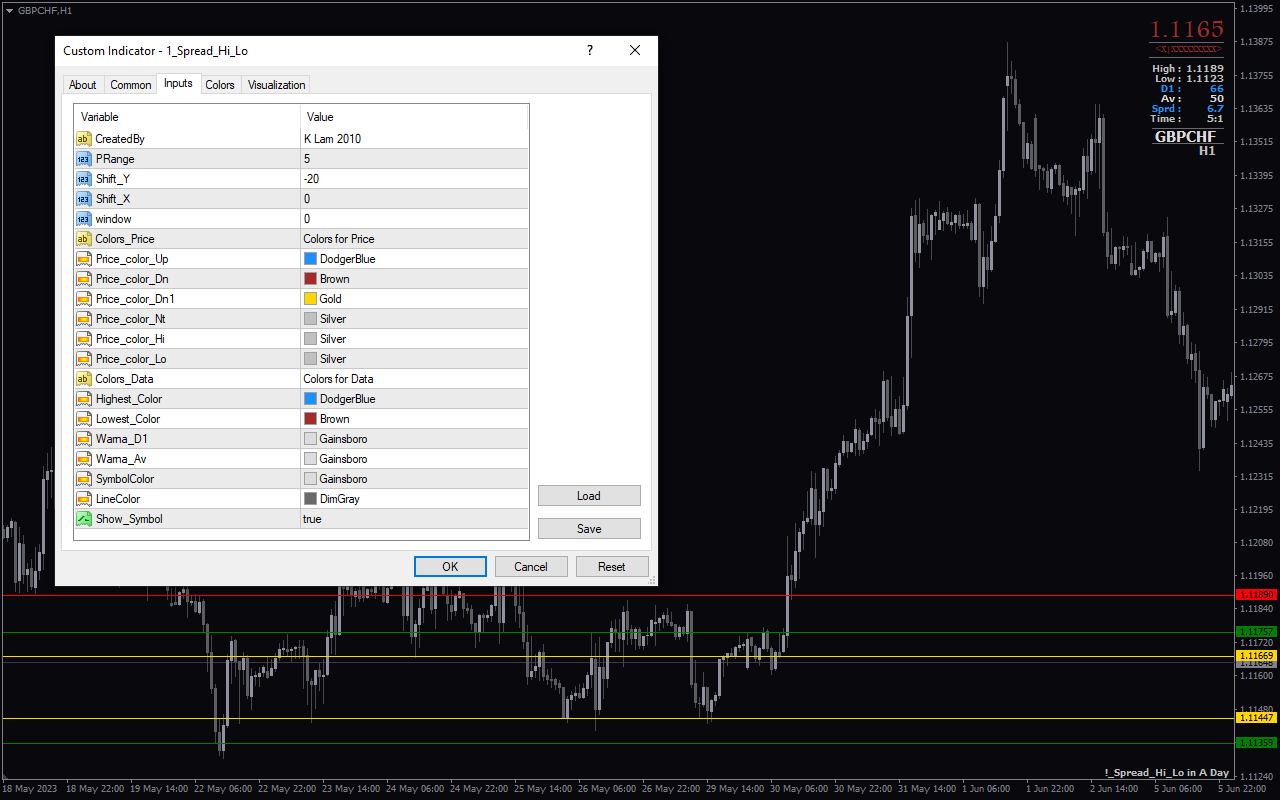1280x800 pixels.
Task: Click the Warna_Av color type icon
Action: click(x=83, y=459)
